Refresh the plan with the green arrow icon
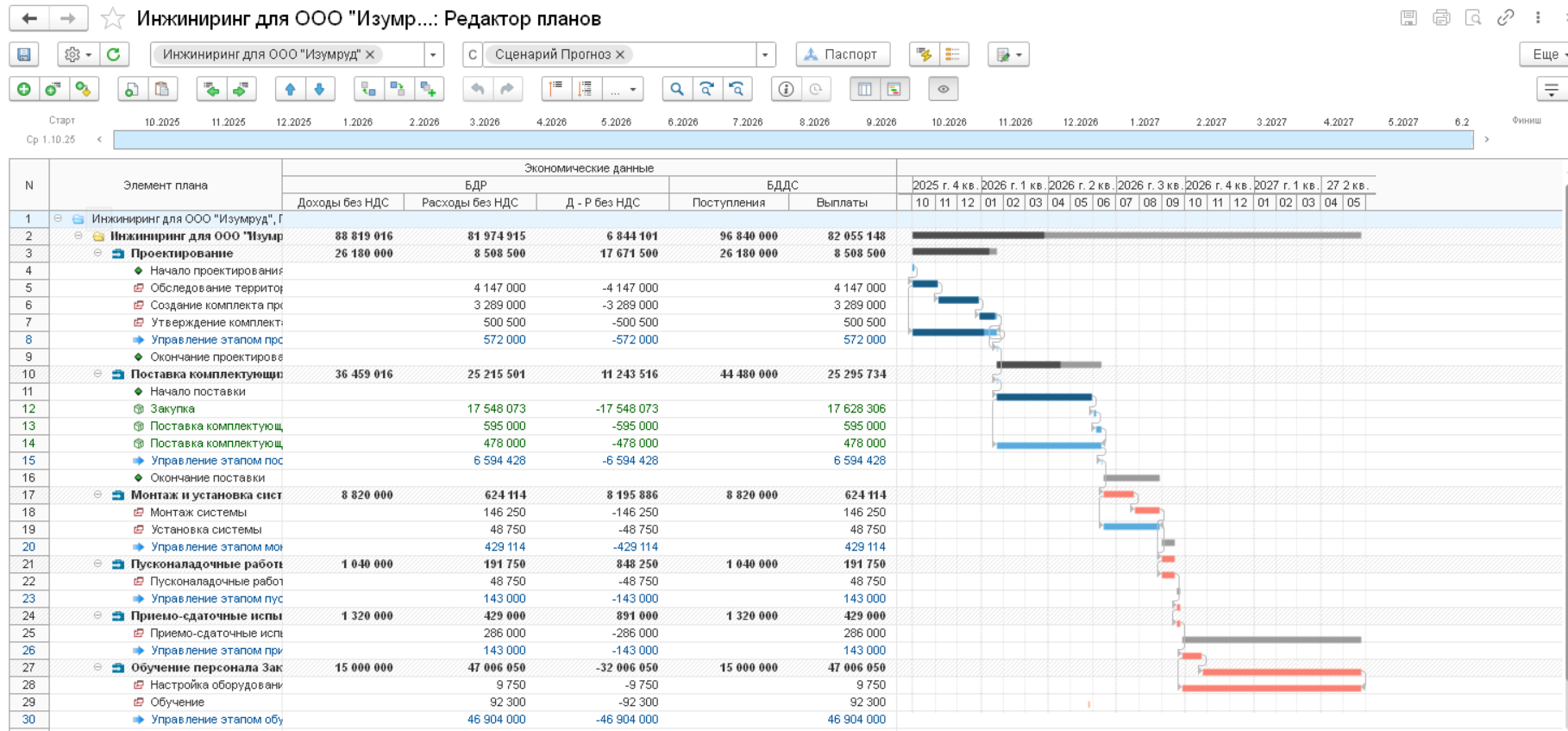 tap(113, 54)
